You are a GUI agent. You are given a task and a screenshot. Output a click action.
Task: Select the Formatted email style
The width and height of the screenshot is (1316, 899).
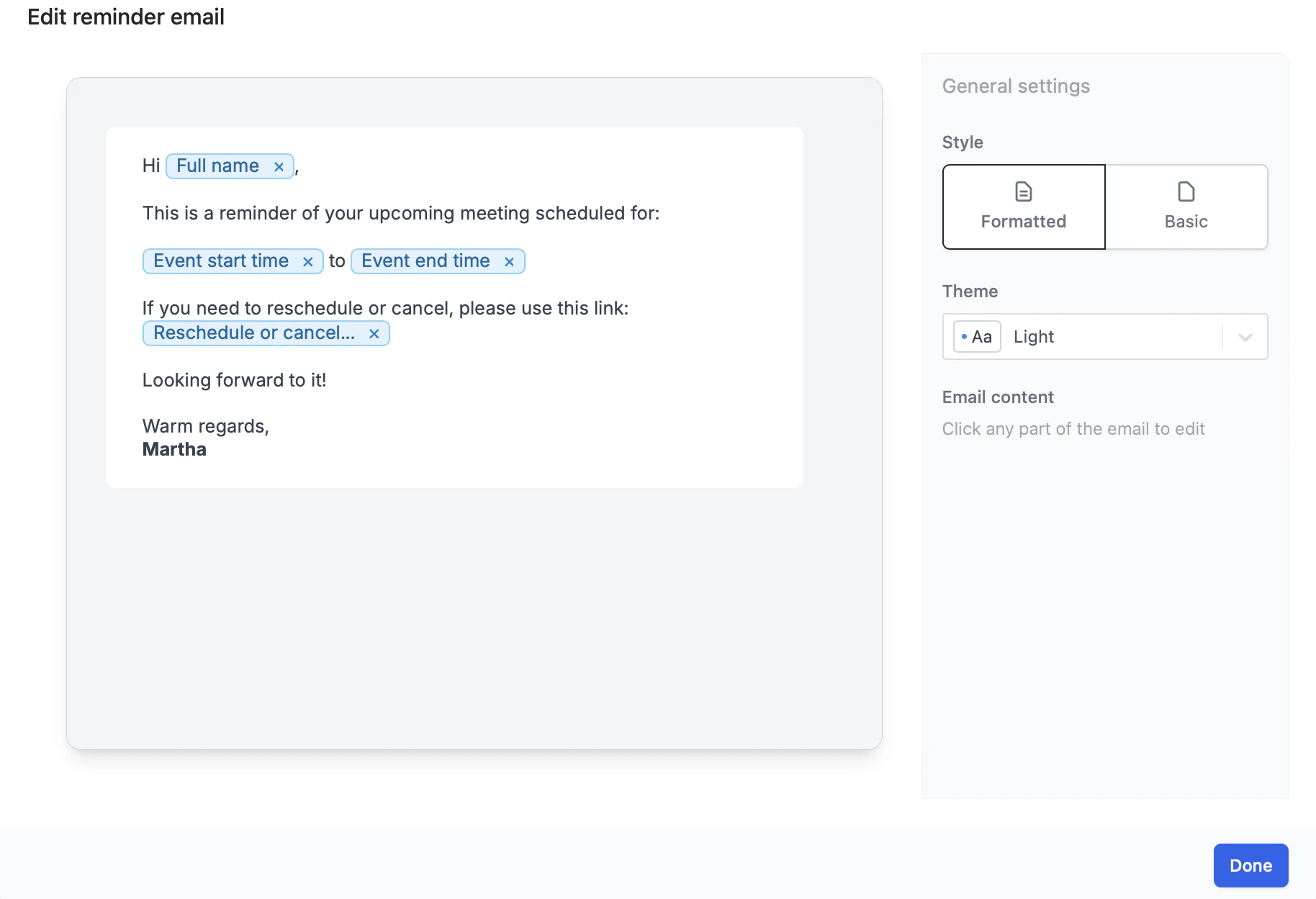tap(1023, 207)
